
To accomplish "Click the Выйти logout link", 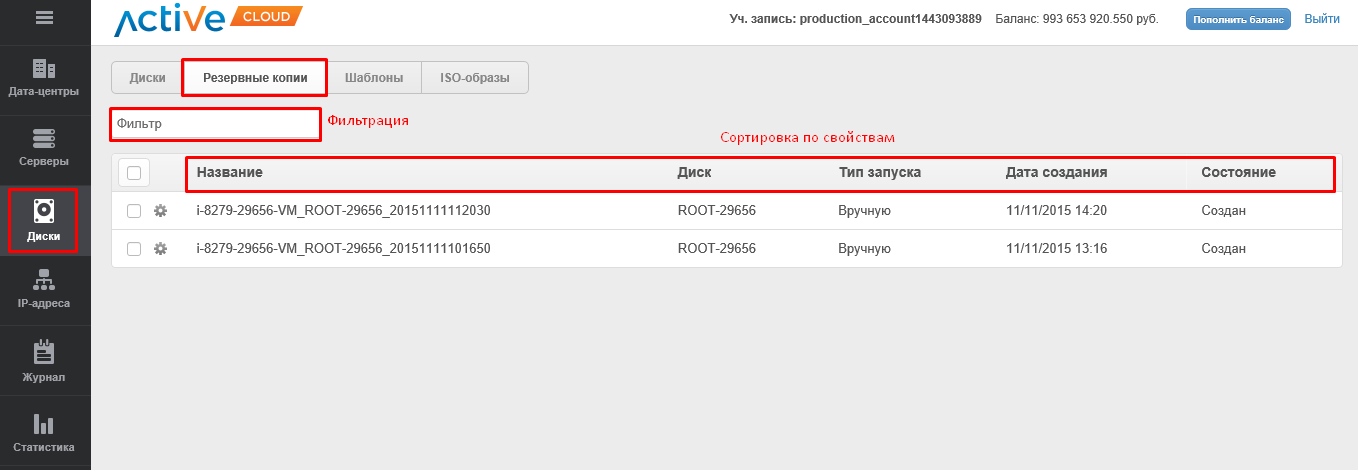I will point(1322,19).
